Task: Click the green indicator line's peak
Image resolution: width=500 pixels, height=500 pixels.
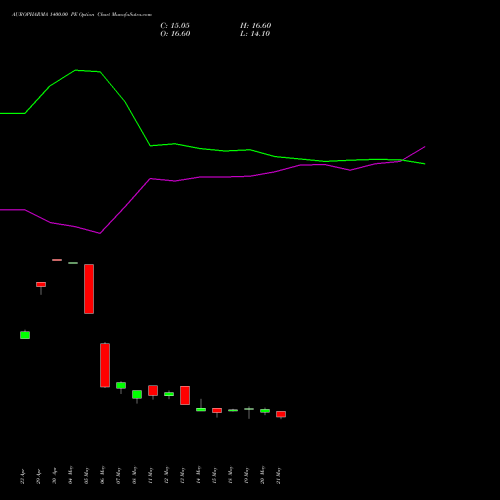Action: point(76,70)
